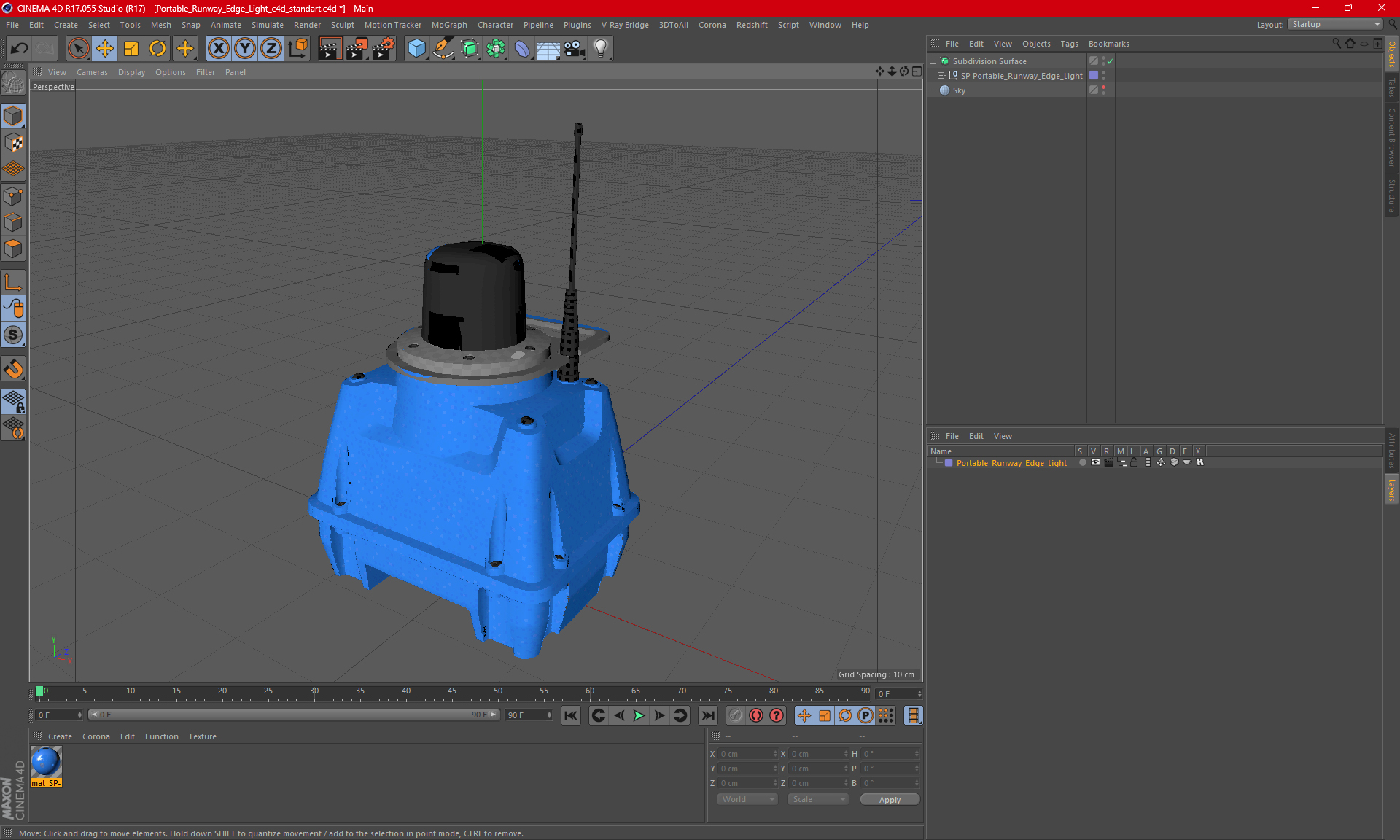1400x840 pixels.
Task: Select the Live Selection tool
Action: tap(78, 49)
